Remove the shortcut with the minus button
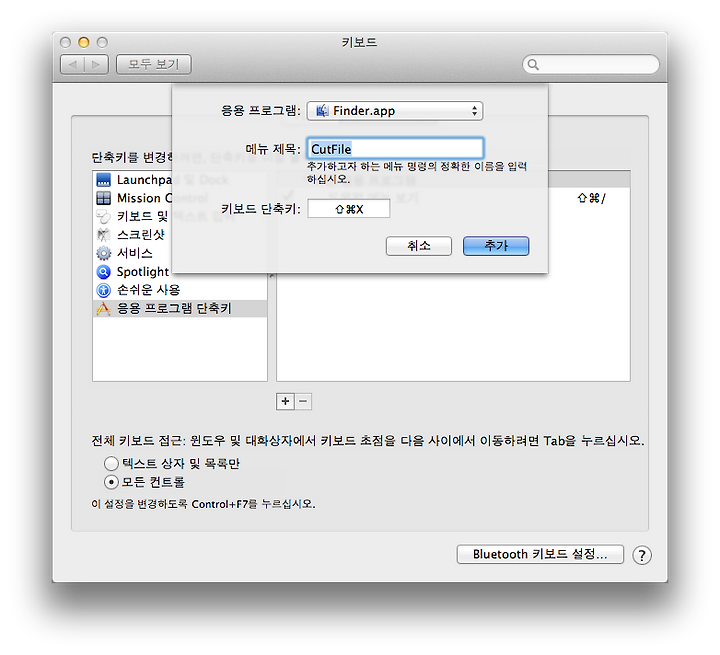 pos(303,401)
